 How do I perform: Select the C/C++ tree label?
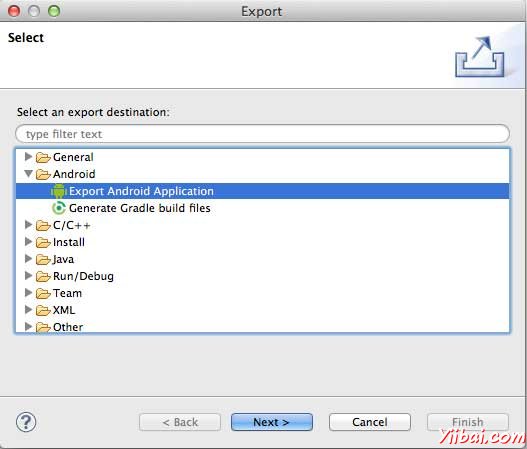(72, 225)
